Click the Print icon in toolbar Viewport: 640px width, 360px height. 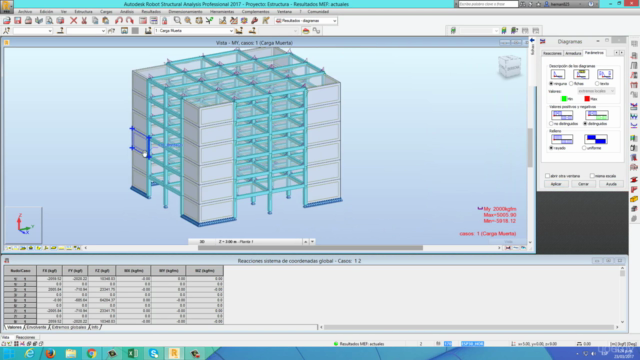(28, 20)
